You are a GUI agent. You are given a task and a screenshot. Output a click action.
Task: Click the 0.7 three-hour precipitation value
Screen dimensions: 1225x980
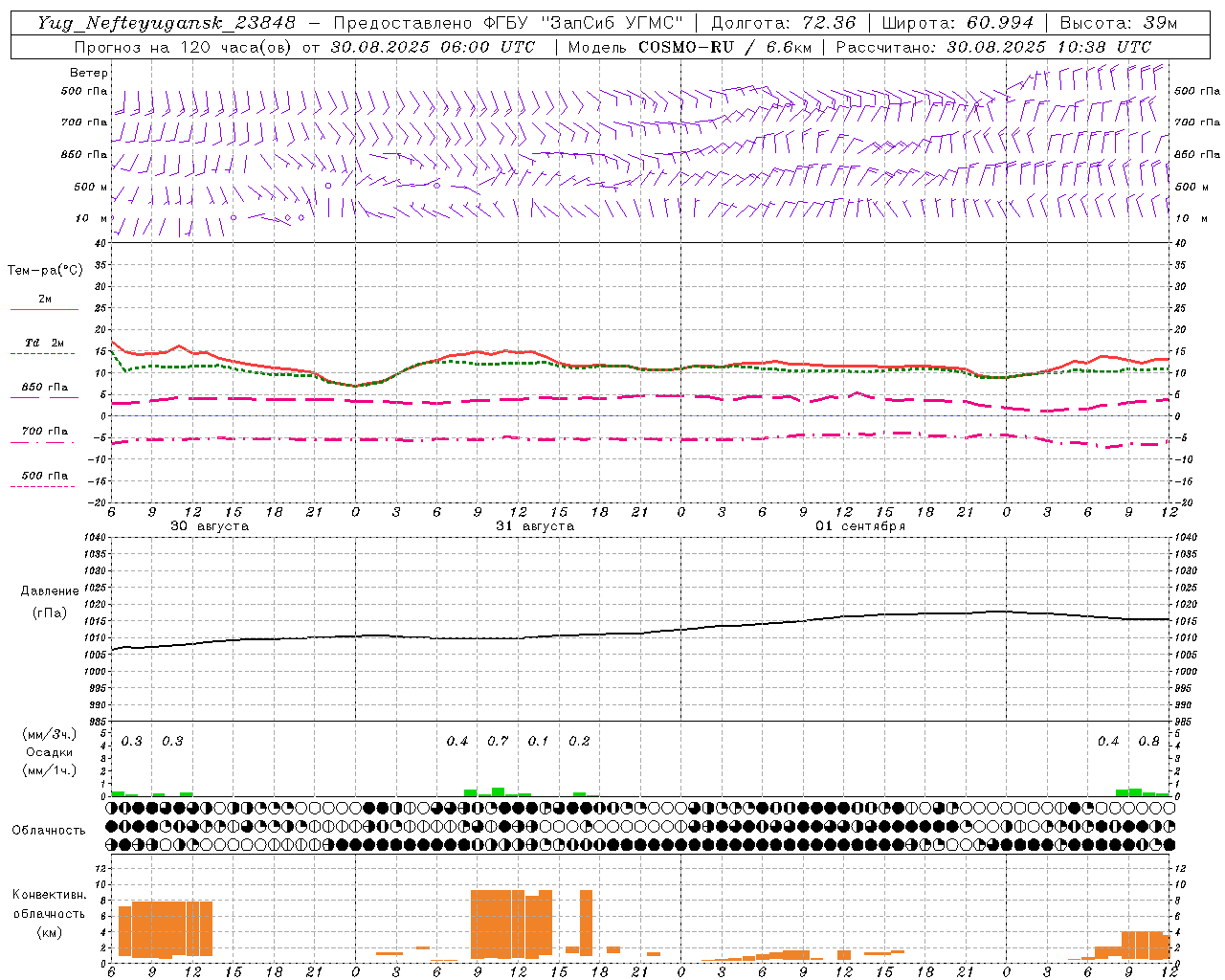coord(498,742)
